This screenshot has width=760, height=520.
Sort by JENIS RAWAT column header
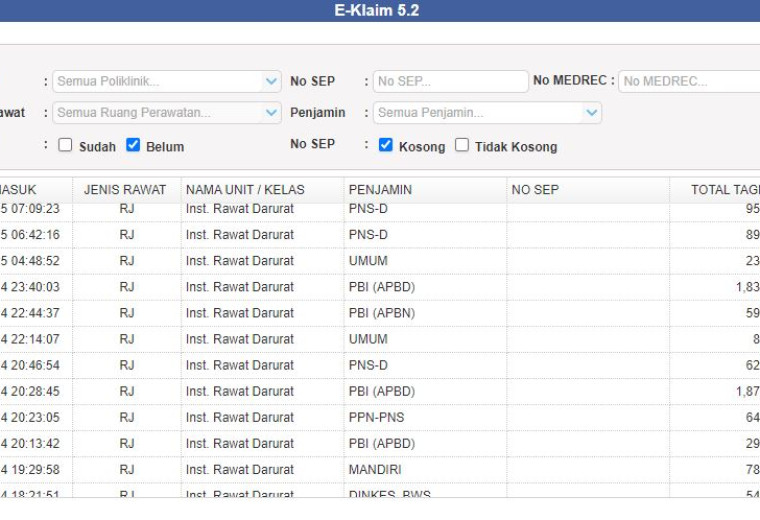coord(127,190)
